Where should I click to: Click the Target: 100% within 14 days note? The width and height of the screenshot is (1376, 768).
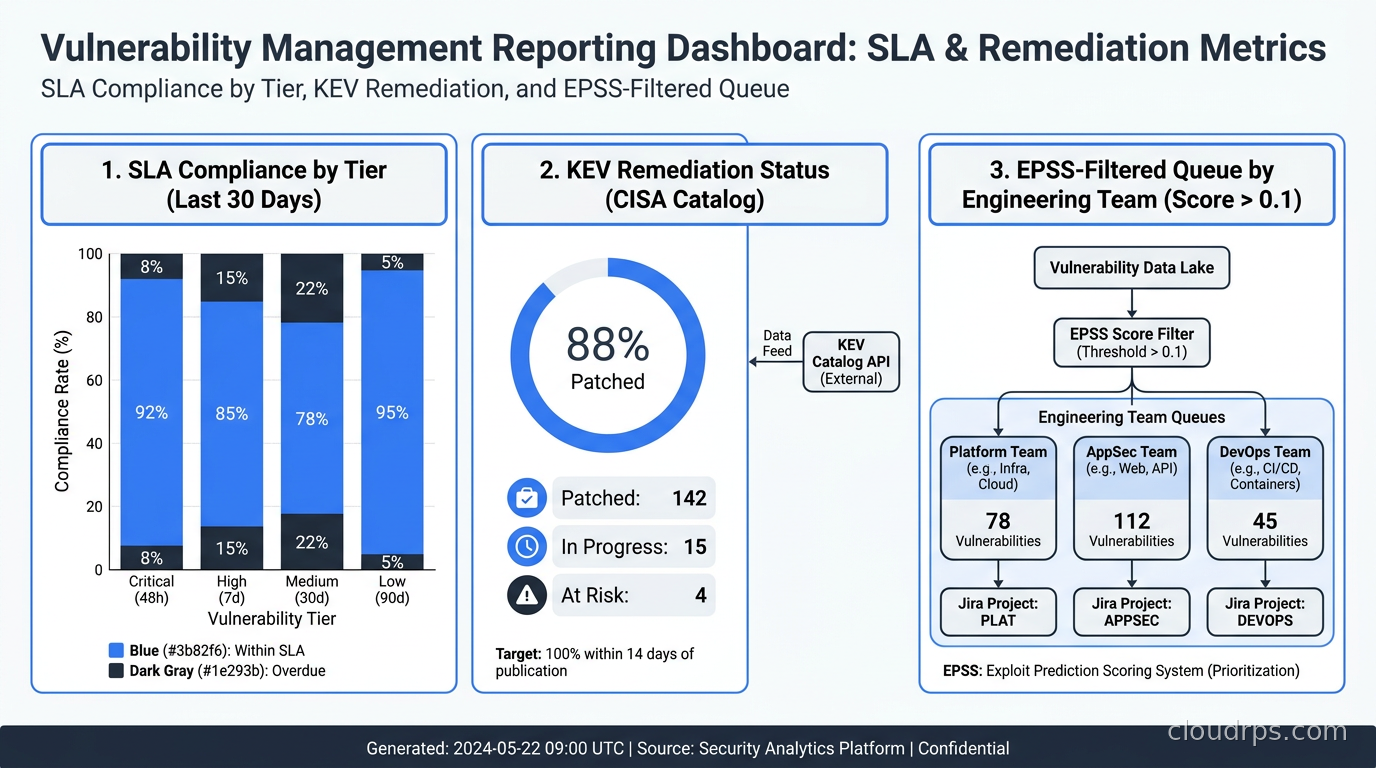pos(595,662)
